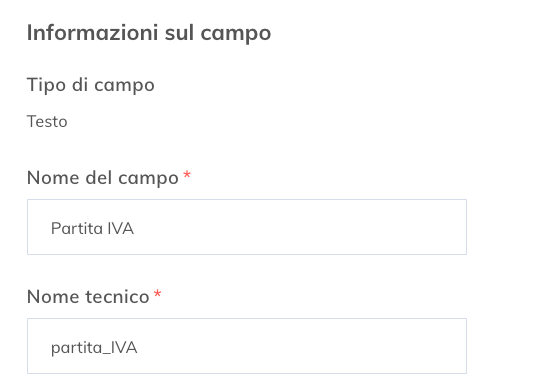Click the word 'IVA' in the Nome del campo field
The height and width of the screenshot is (390, 540).
[x=121, y=228]
